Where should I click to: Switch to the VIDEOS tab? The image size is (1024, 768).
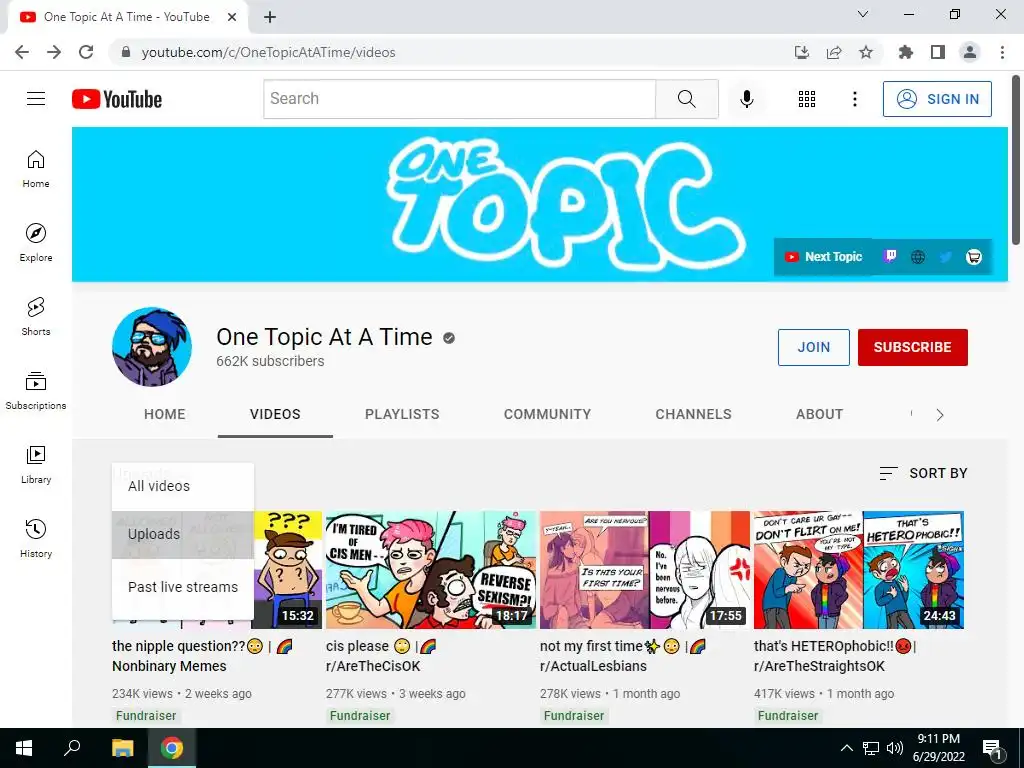coord(275,414)
